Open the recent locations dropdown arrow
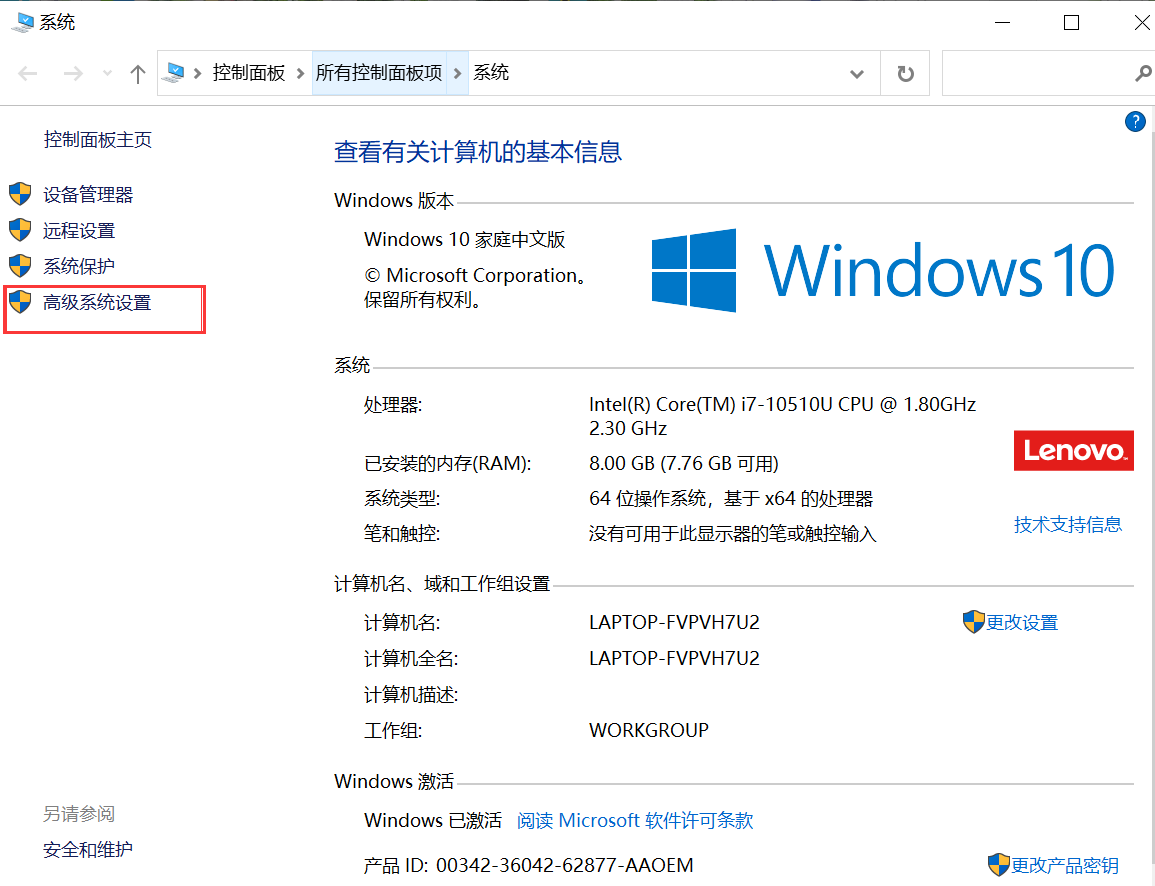This screenshot has width=1155, height=886. click(x=108, y=73)
